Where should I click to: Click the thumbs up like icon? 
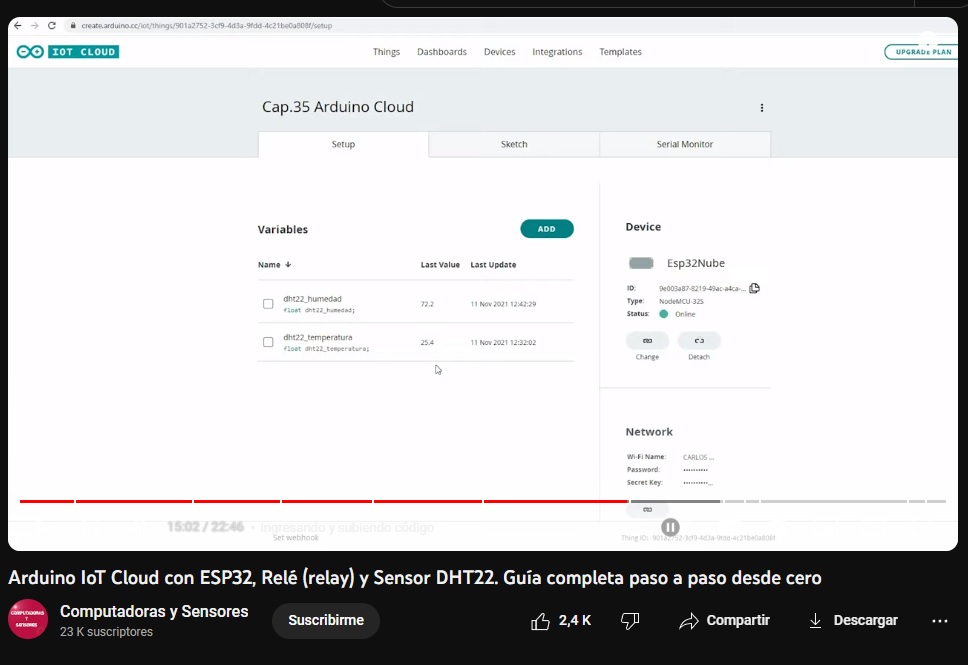540,620
